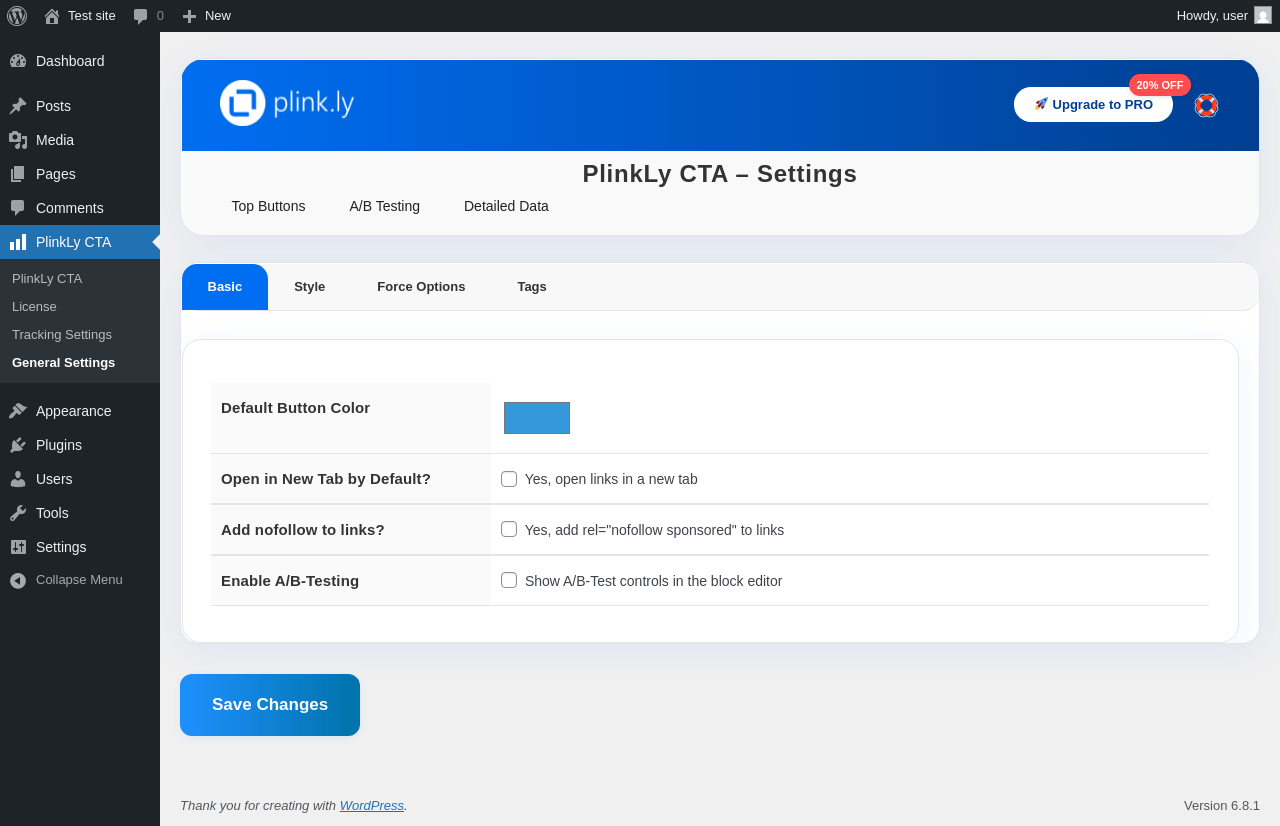This screenshot has height=826, width=1280.
Task: Click the Collapse Menu arrow icon
Action: tap(18, 580)
